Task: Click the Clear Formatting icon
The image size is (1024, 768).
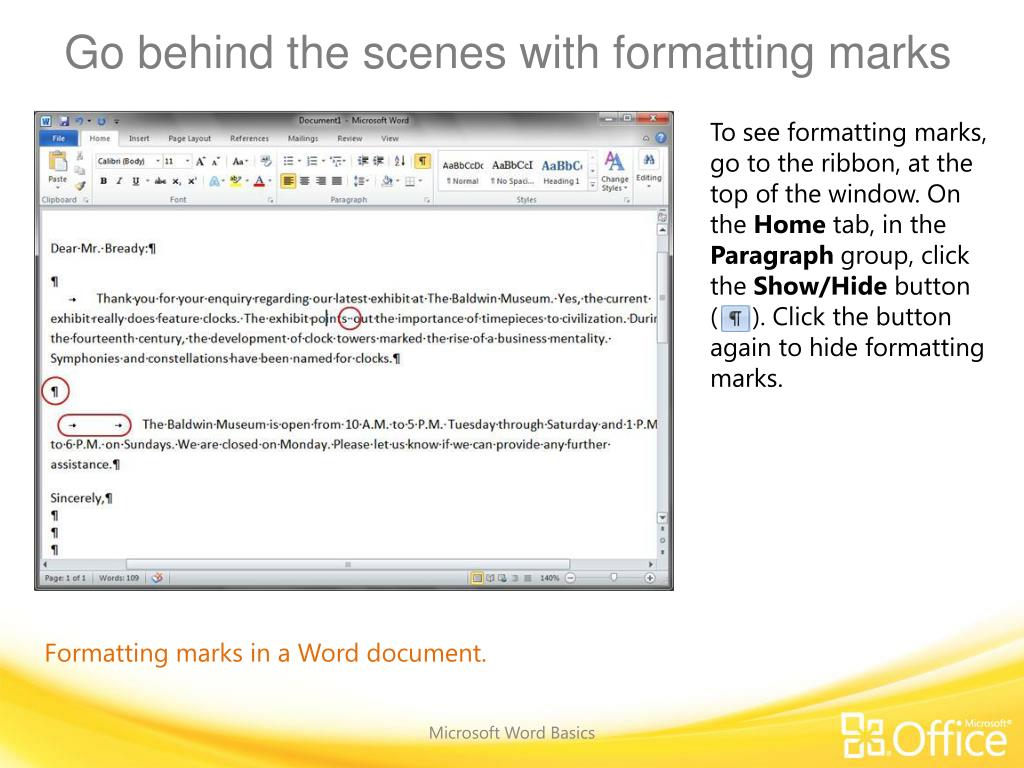Action: pos(265,161)
